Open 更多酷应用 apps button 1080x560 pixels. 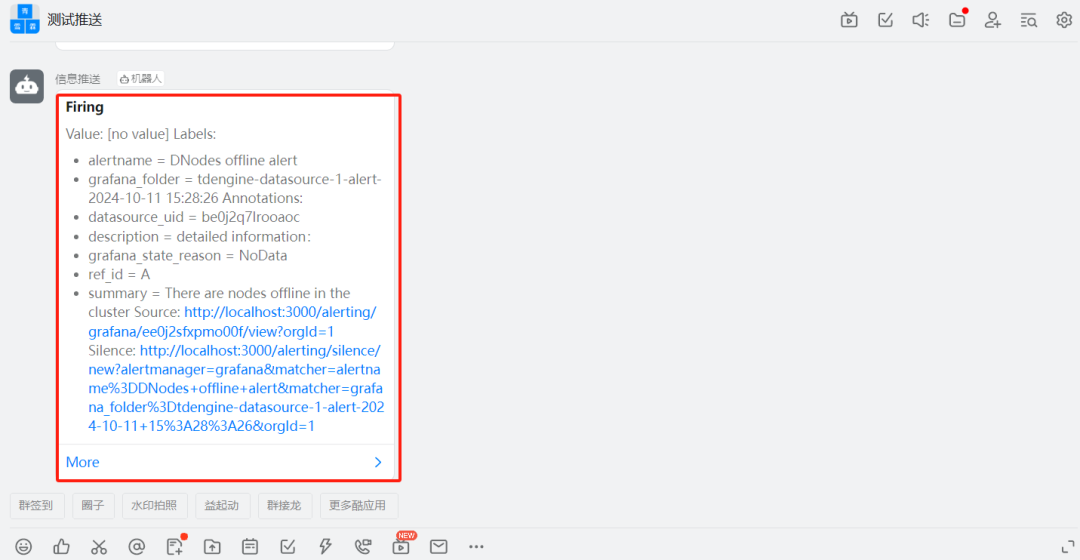tap(357, 506)
